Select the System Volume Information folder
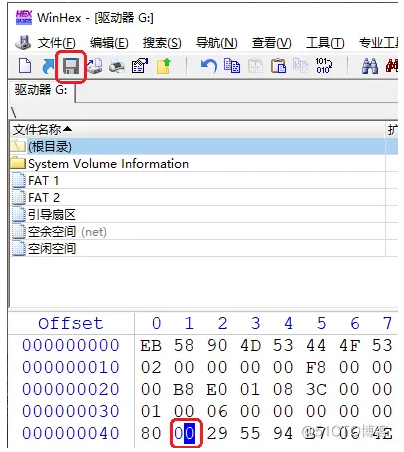Image resolution: width=404 pixels, height=452 pixels. point(108,164)
